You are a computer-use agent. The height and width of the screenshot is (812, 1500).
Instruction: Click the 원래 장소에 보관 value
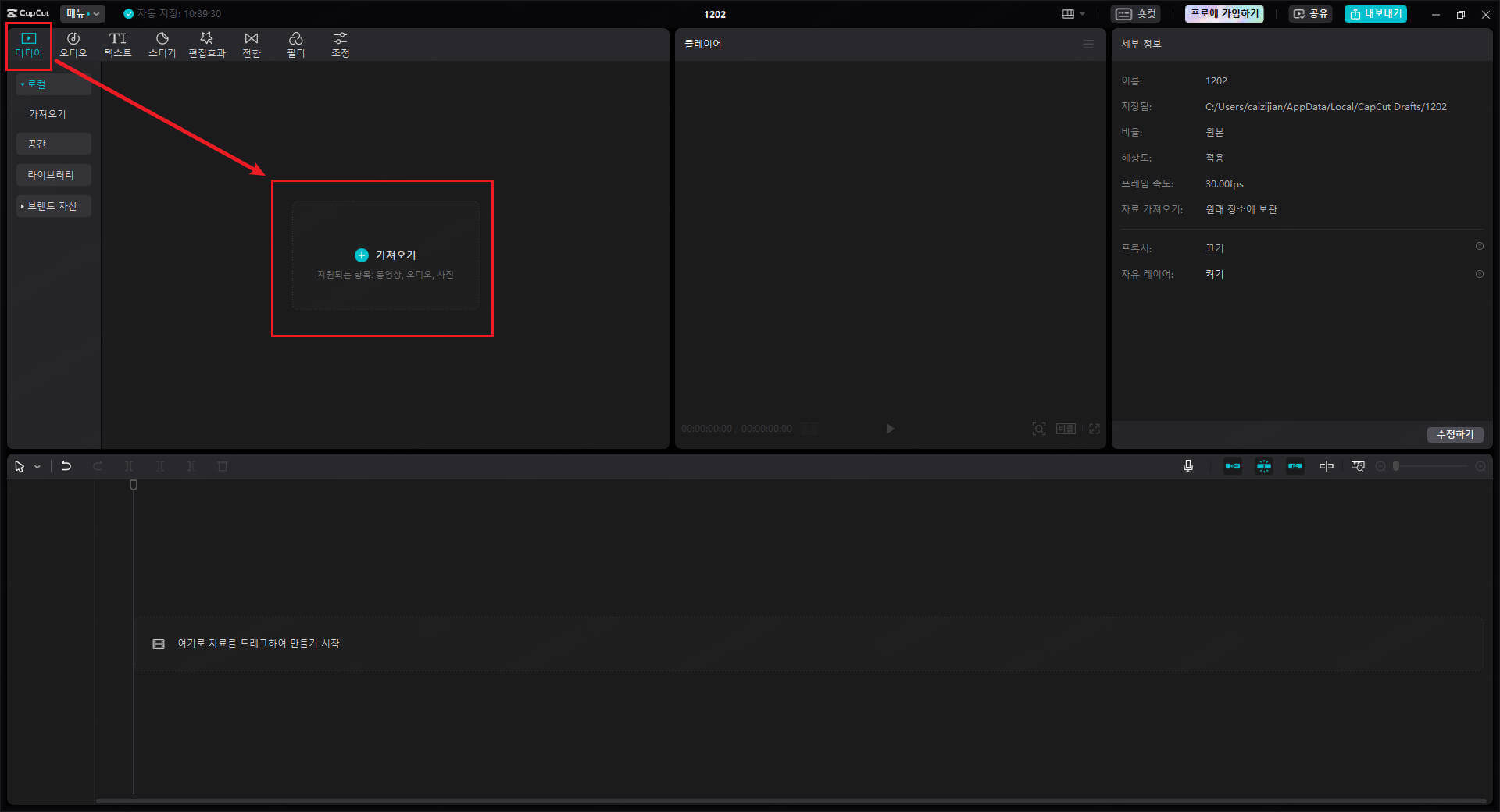pyautogui.click(x=1241, y=209)
